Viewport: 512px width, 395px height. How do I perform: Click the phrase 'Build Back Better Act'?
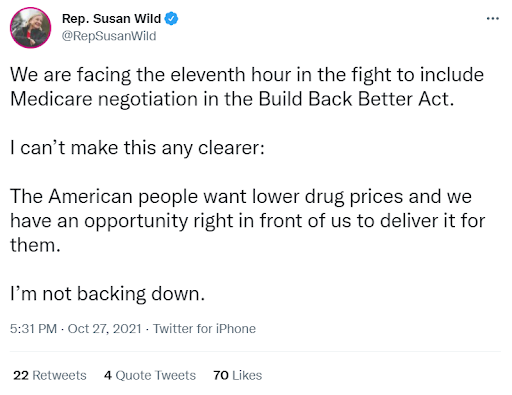[x=356, y=99]
